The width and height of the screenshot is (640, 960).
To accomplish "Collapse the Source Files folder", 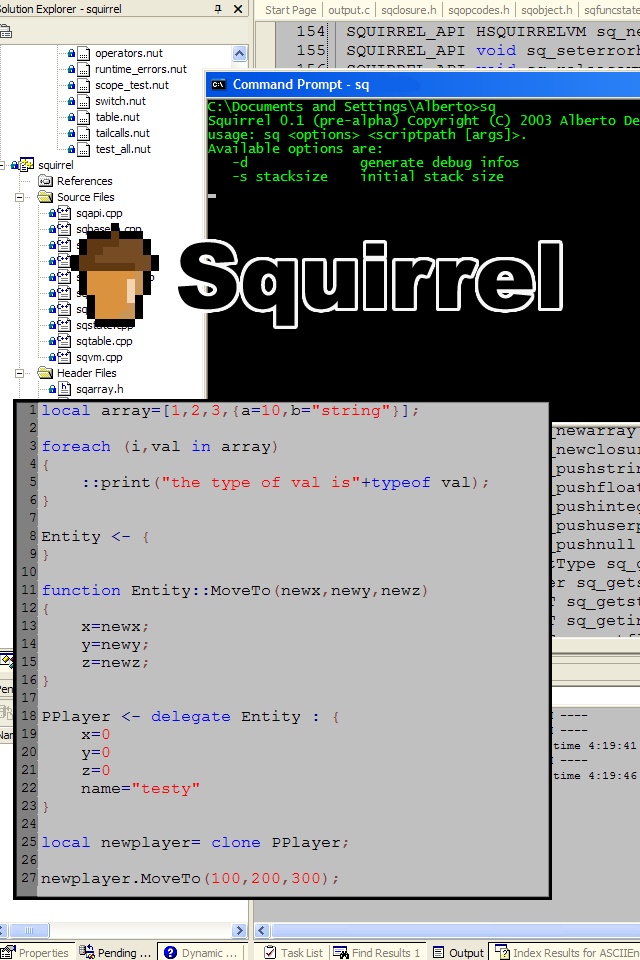I will (x=20, y=197).
